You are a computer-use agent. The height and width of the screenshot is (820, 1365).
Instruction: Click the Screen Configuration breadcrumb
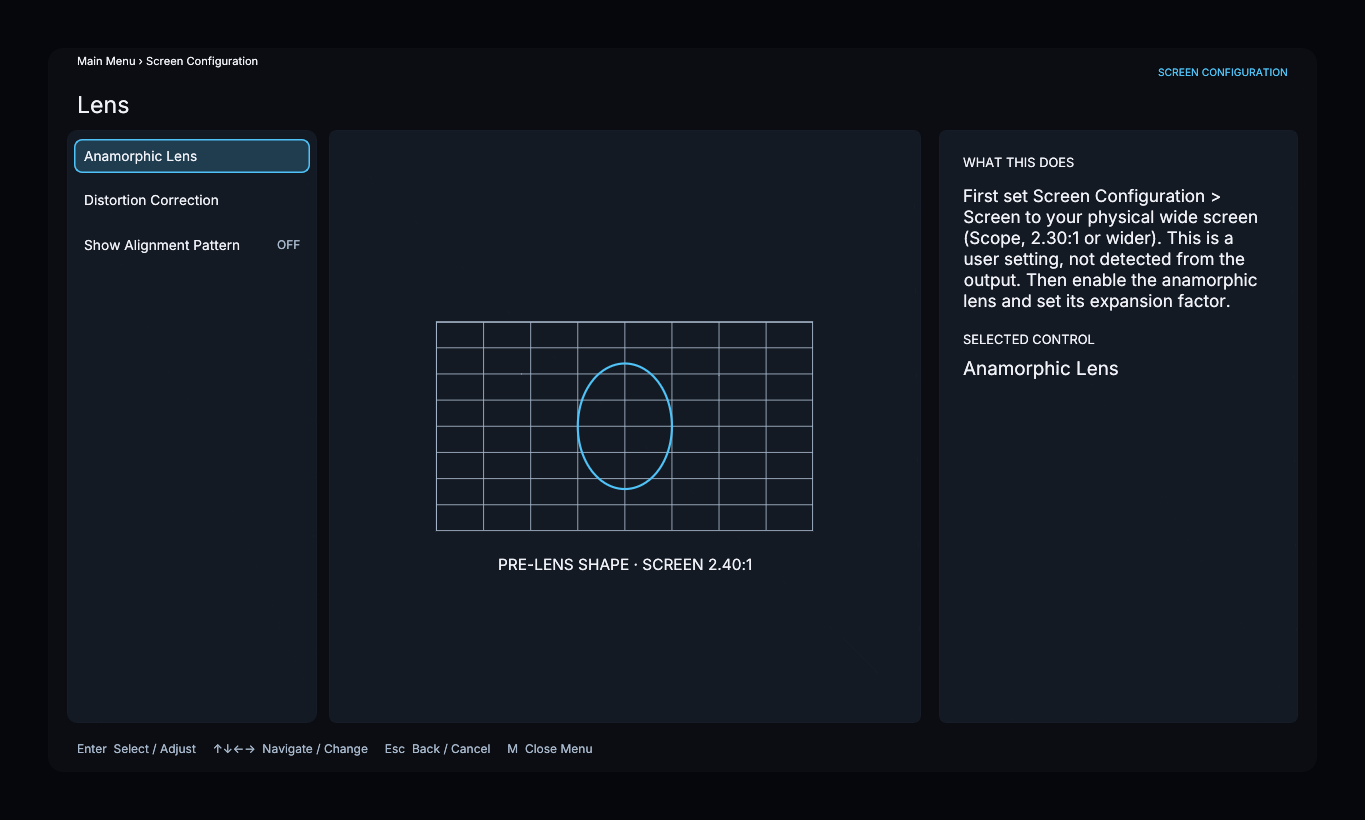pos(202,61)
